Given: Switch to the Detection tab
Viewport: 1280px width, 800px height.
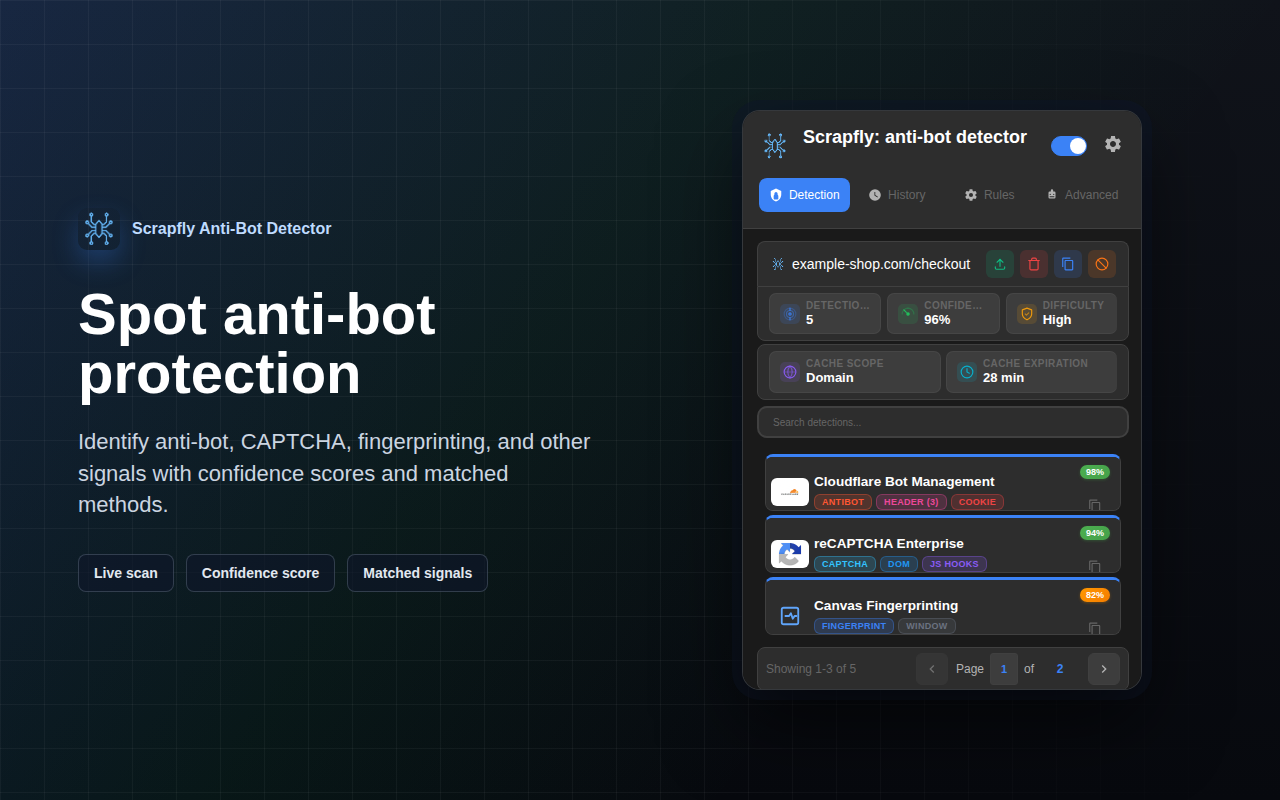Looking at the screenshot, I should pyautogui.click(x=804, y=195).
